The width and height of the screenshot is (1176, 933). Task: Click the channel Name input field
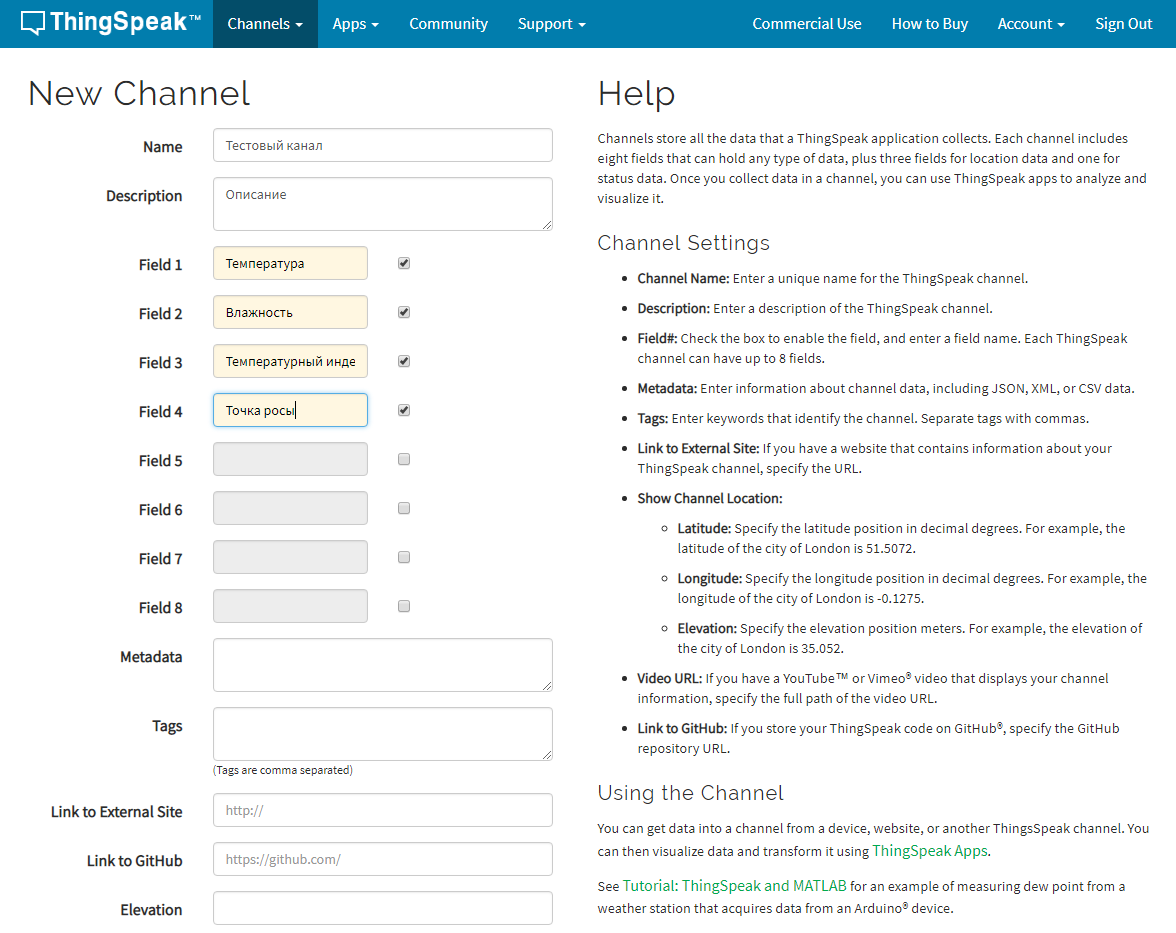pyautogui.click(x=382, y=145)
